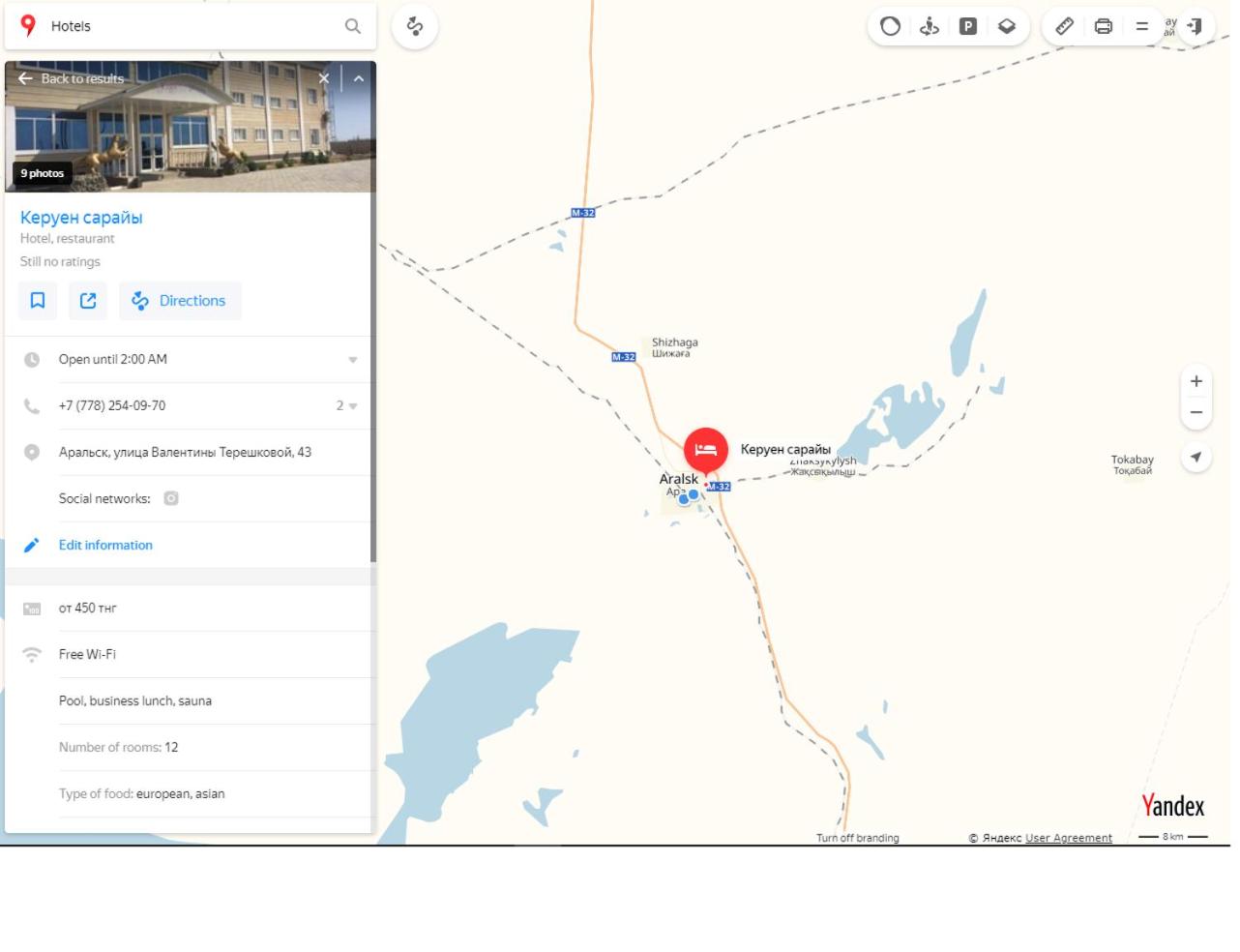The height and width of the screenshot is (952, 1240).
Task: Click the sign-in door icon
Action: (1195, 26)
